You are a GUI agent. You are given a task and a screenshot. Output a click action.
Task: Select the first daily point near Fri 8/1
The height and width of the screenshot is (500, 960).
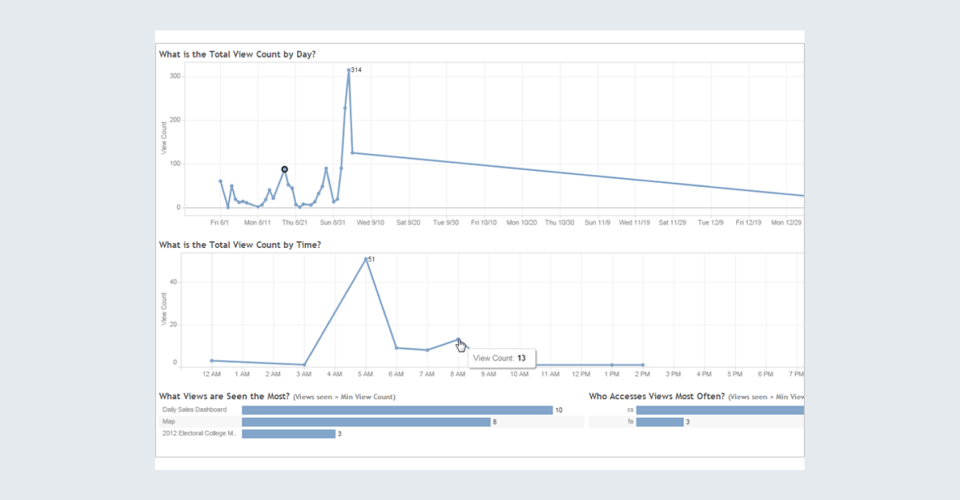click(x=220, y=181)
